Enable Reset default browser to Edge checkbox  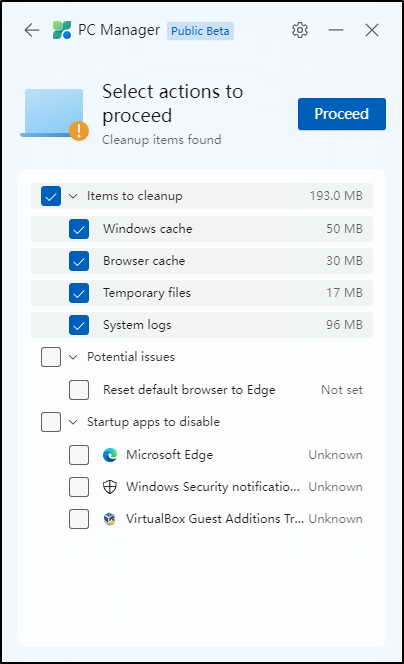click(x=79, y=390)
